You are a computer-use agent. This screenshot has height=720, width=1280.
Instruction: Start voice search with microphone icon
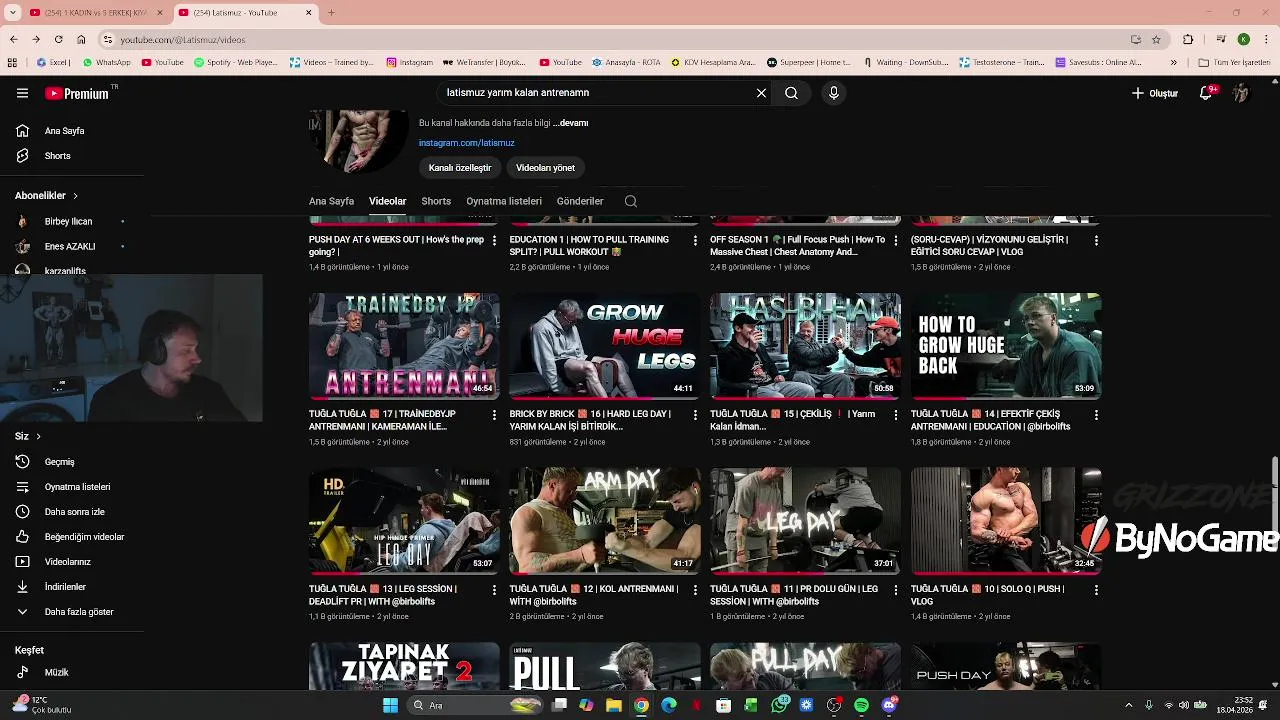(x=834, y=93)
